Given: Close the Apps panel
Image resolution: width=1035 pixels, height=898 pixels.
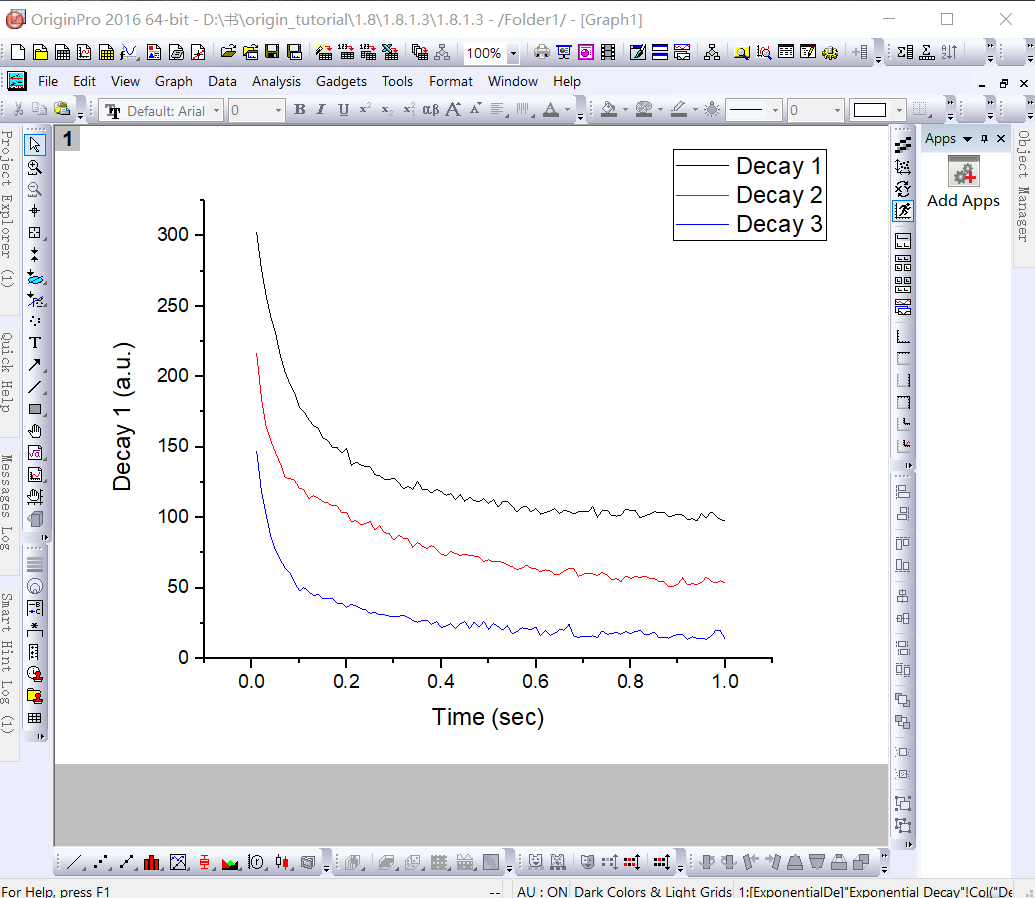Looking at the screenshot, I should click(x=1001, y=139).
